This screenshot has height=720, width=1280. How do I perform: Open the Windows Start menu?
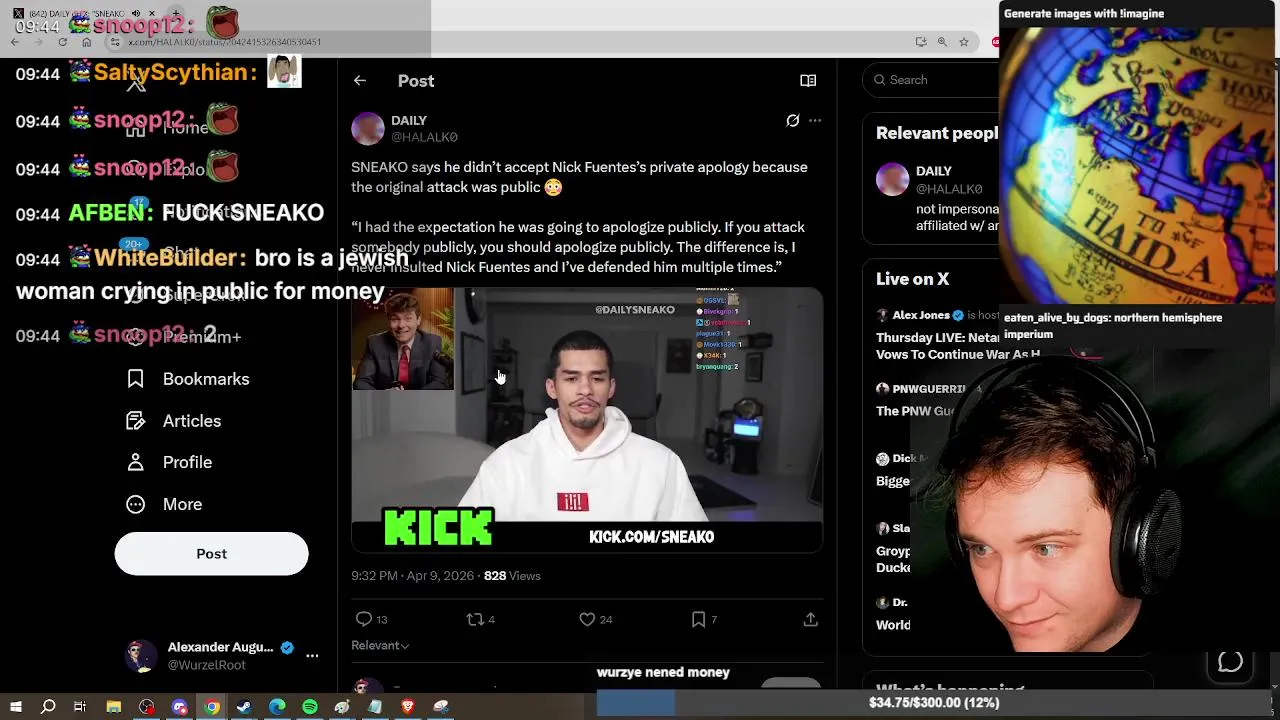(x=16, y=707)
